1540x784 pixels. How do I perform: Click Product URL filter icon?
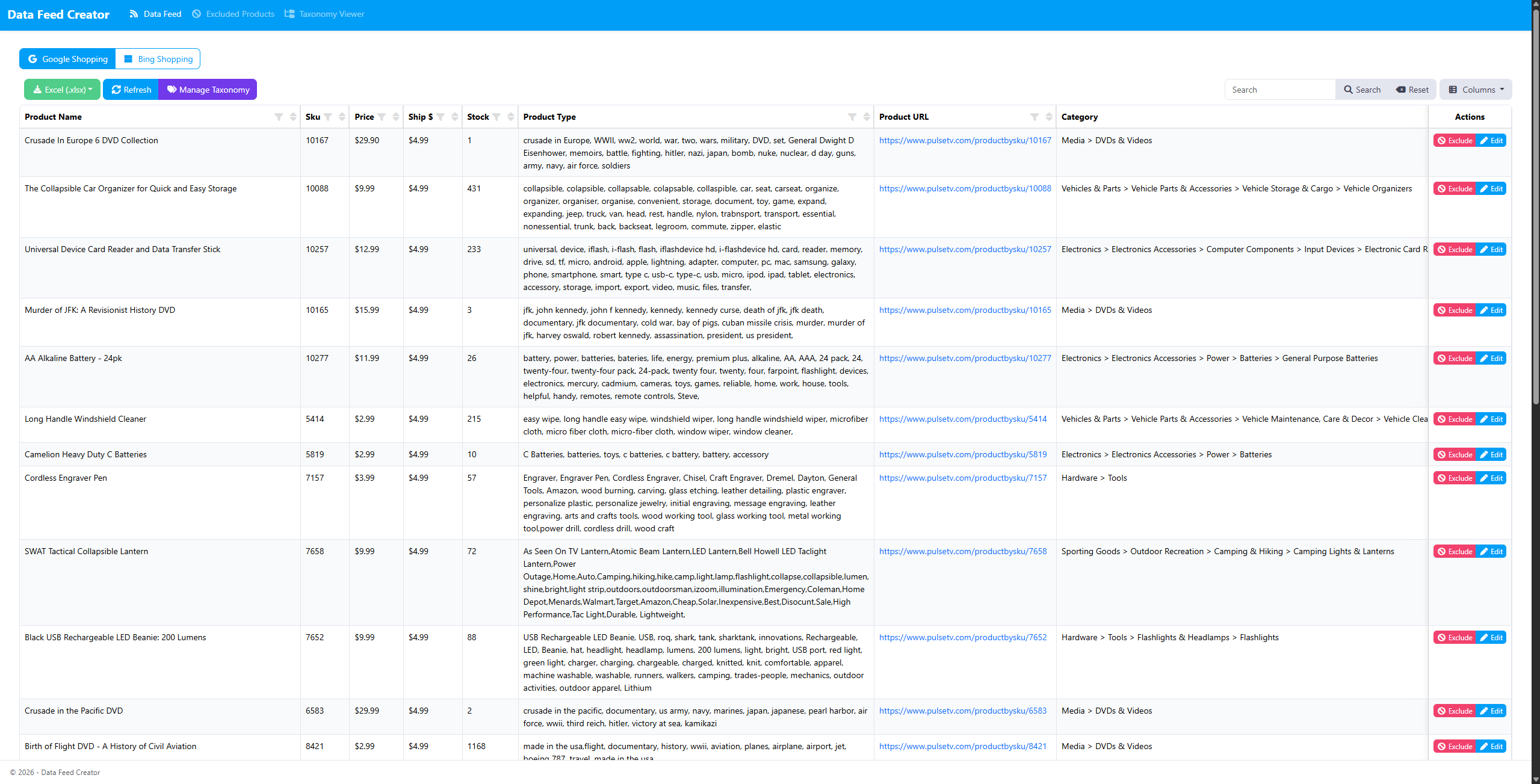pyautogui.click(x=1034, y=117)
